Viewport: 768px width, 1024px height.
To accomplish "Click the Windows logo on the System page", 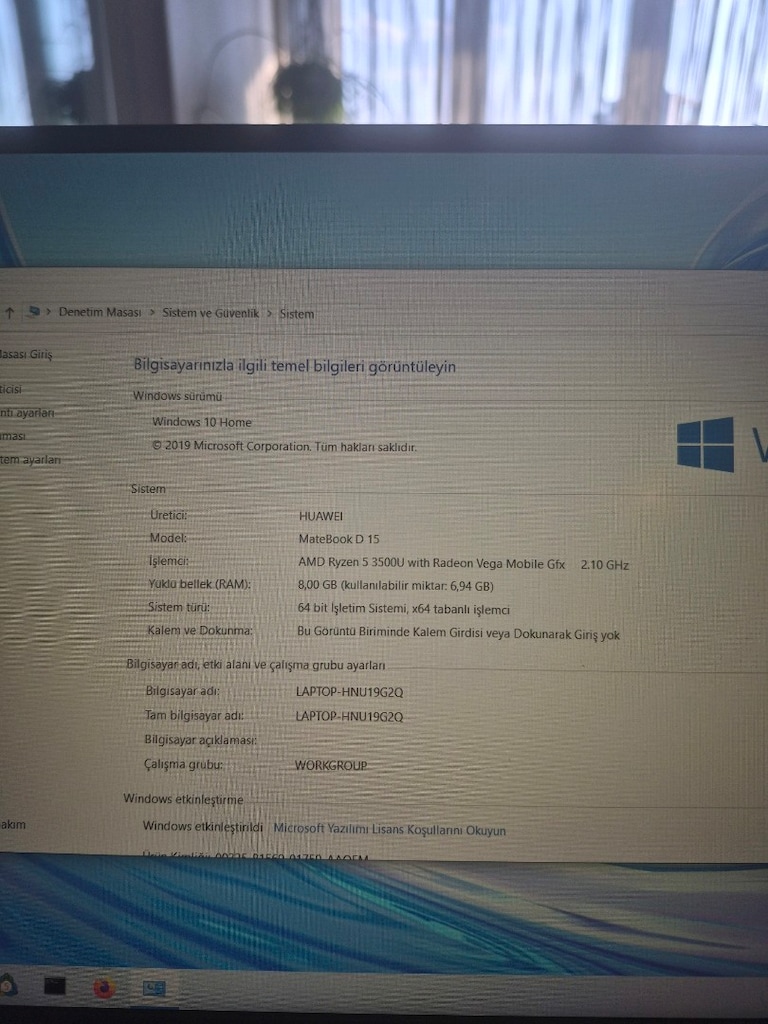I will pos(705,444).
